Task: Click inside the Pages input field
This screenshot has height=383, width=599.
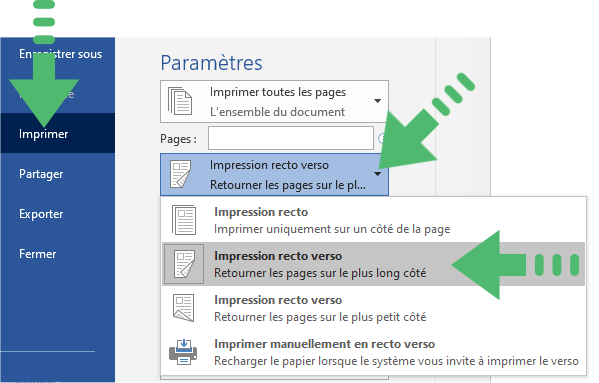Action: [x=291, y=138]
